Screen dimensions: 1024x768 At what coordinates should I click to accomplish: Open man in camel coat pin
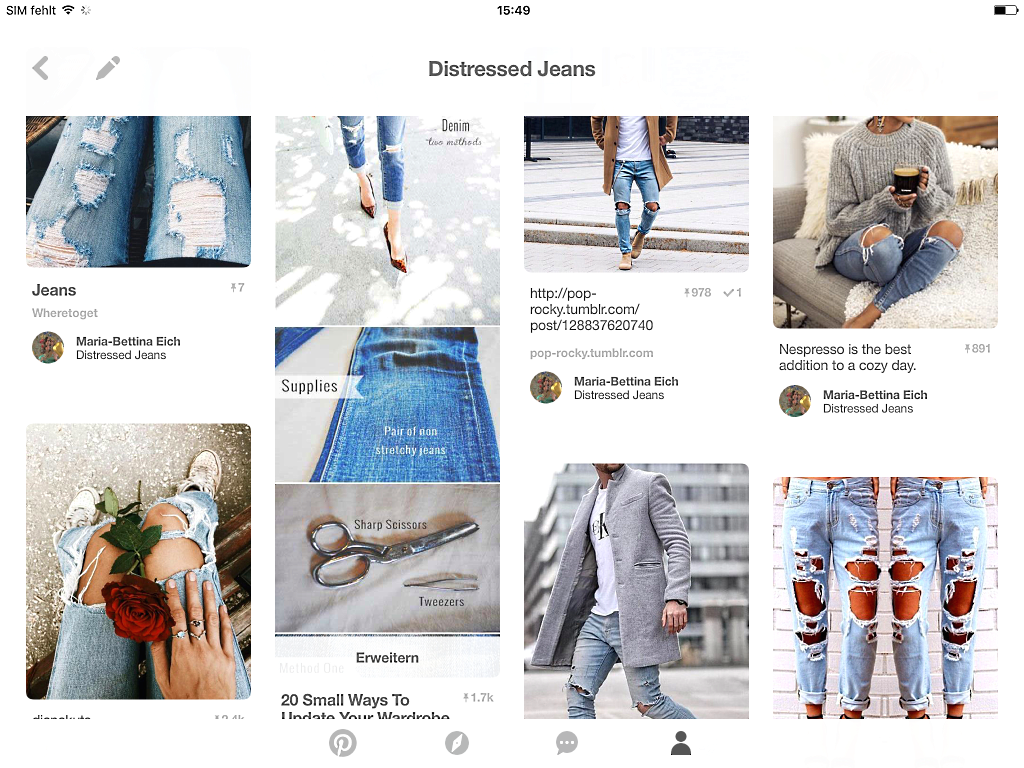[636, 194]
